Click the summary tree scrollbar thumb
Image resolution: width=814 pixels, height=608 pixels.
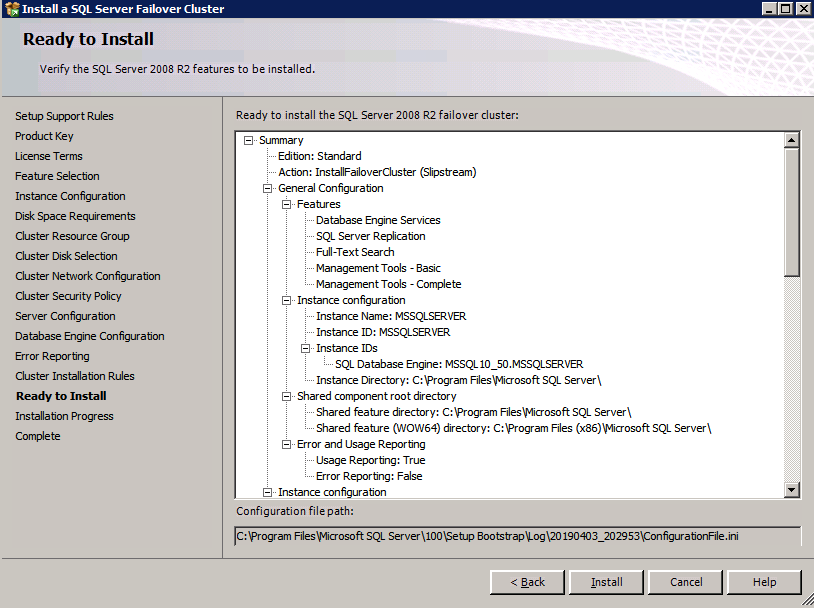point(792,212)
